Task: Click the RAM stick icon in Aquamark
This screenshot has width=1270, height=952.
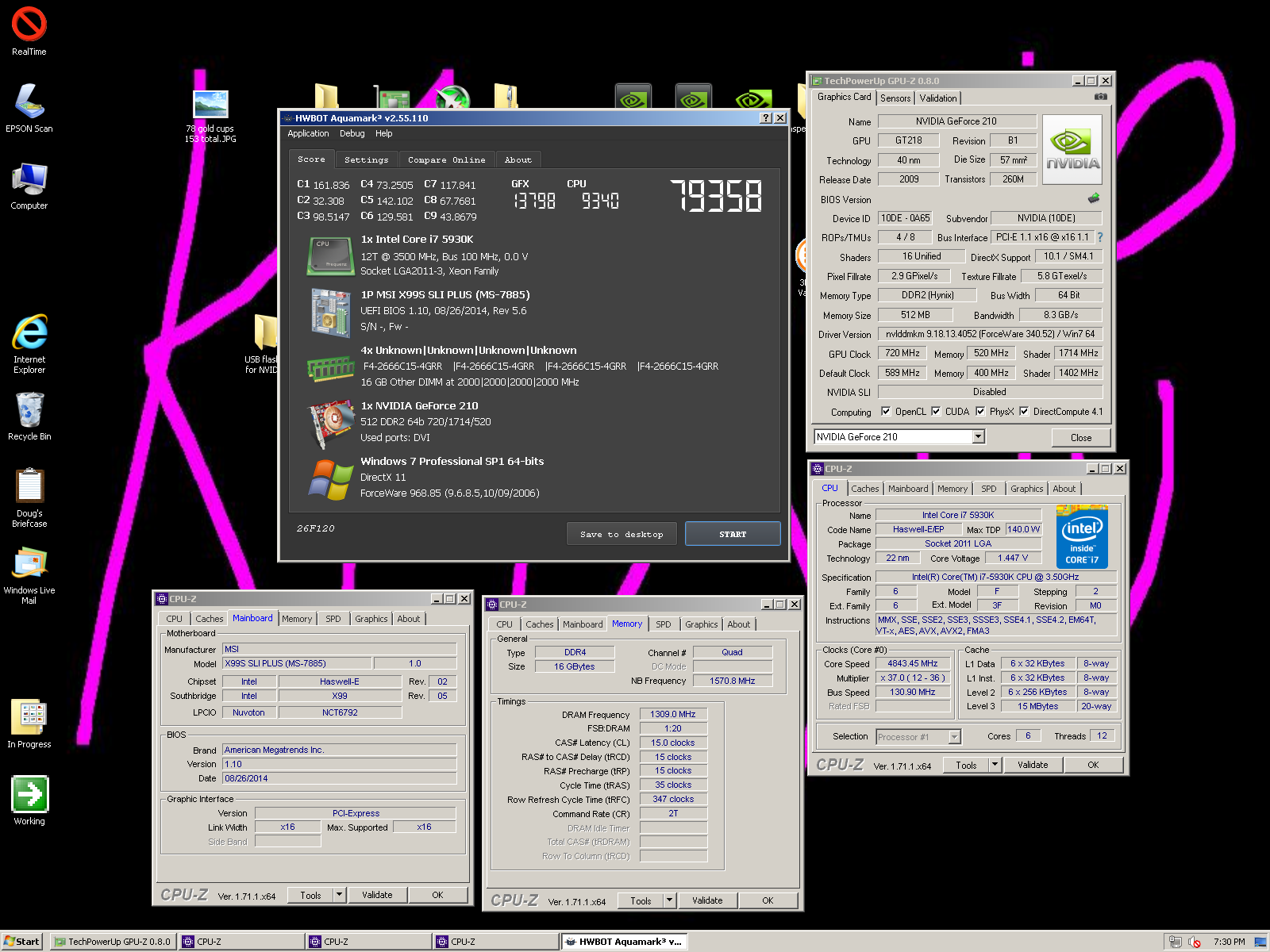Action: coord(330,368)
